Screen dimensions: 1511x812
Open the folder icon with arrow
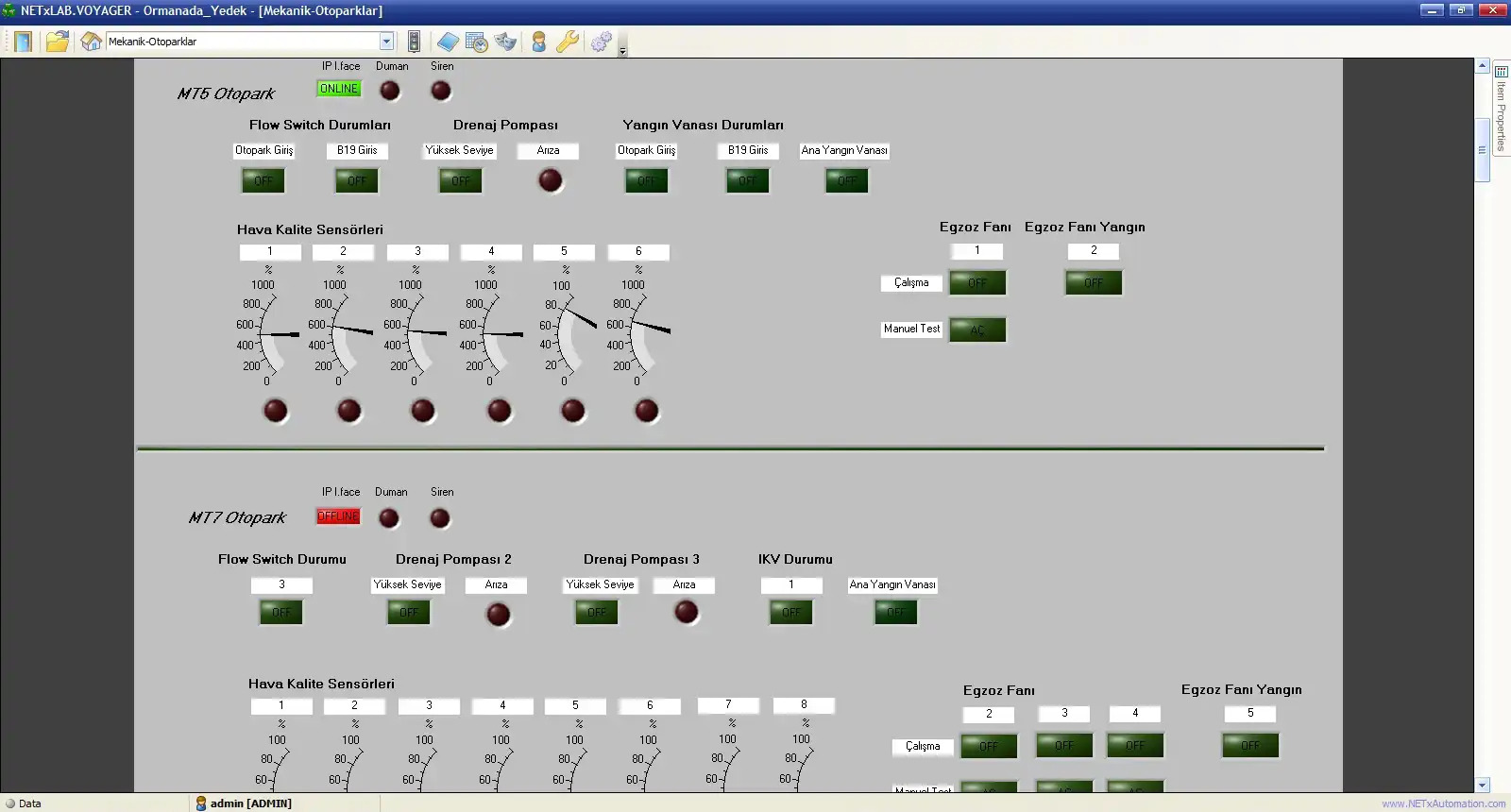(58, 42)
